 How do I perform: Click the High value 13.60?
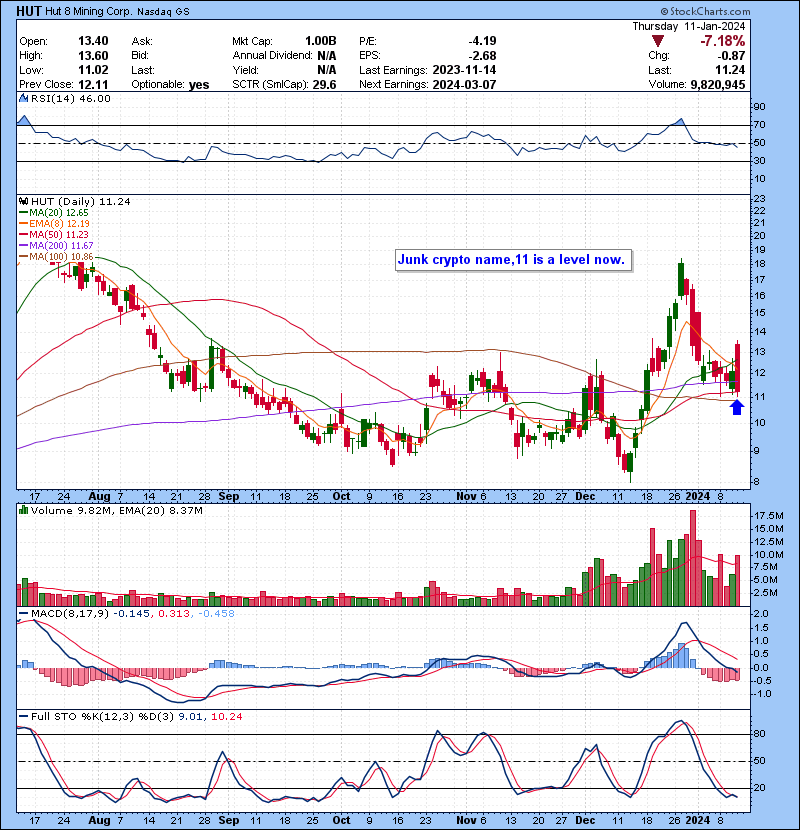[x=93, y=56]
